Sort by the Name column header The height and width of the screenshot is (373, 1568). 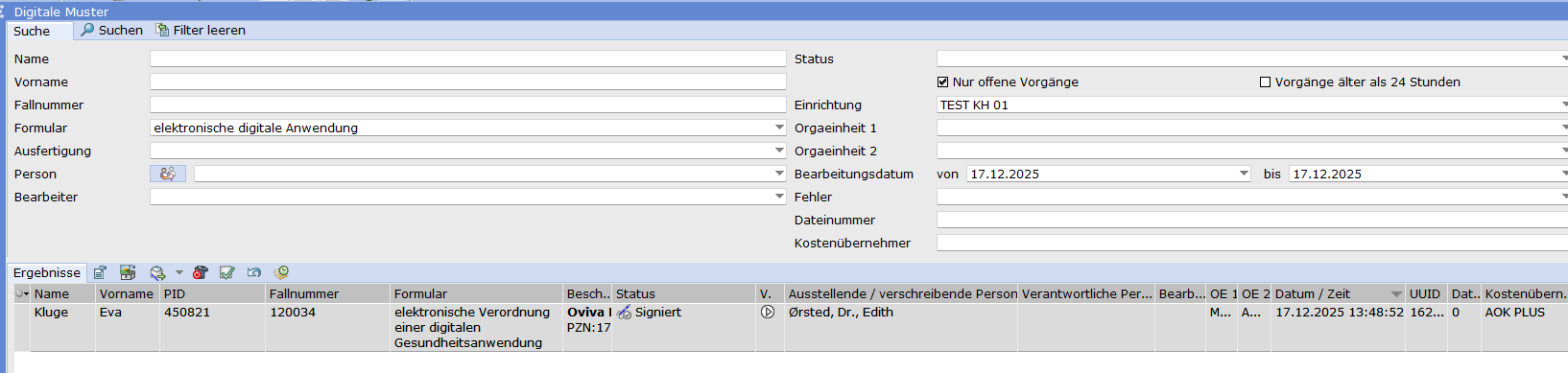click(63, 294)
